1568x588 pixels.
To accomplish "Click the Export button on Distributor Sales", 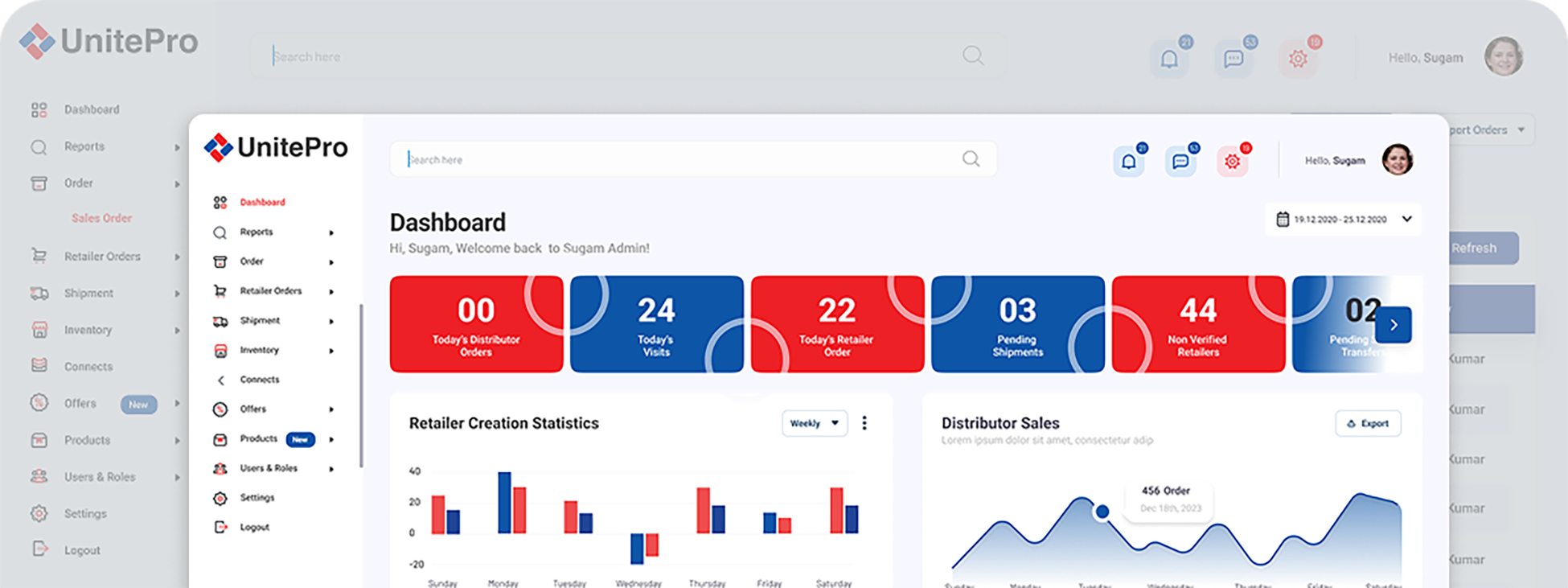I will click(1368, 423).
